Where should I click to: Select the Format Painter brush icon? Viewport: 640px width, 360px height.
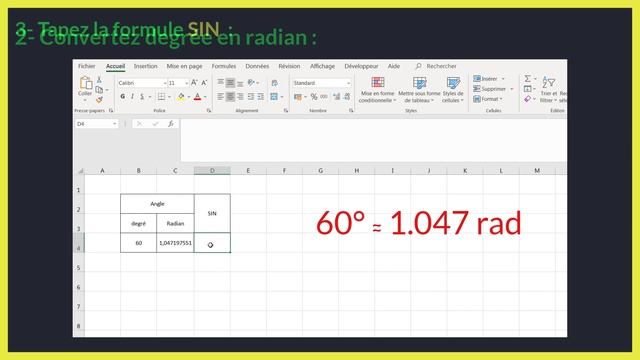click(99, 99)
